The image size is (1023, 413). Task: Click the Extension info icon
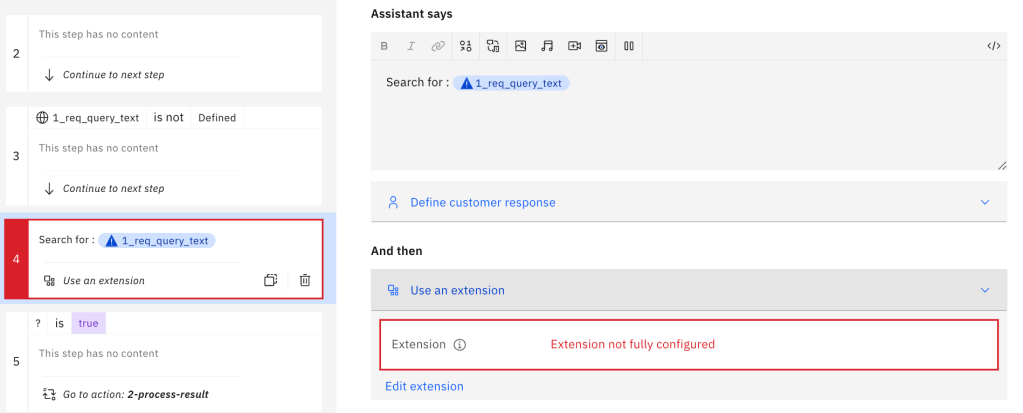[x=460, y=344]
